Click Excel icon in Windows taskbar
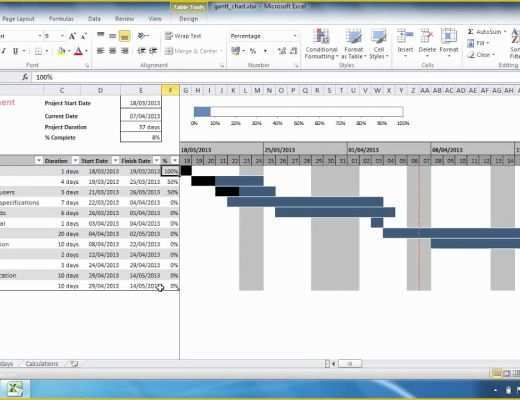 tap(15, 389)
